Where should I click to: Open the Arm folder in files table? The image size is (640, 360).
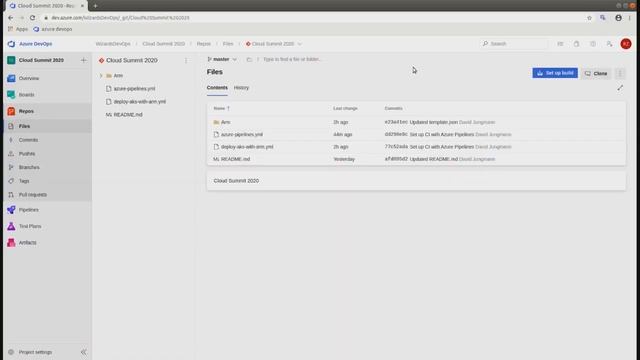(225, 122)
